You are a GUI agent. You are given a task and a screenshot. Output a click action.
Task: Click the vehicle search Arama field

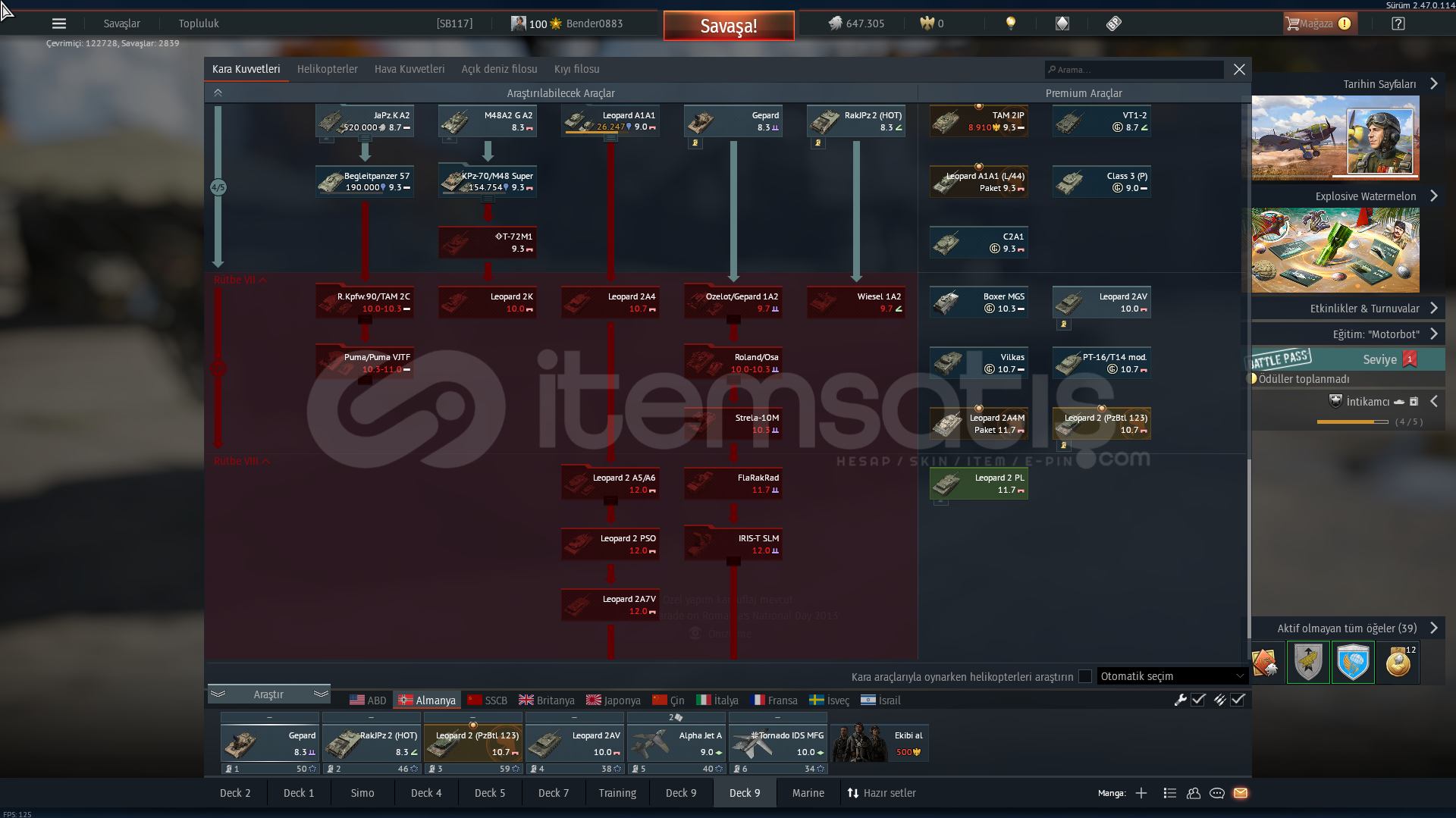(1134, 70)
